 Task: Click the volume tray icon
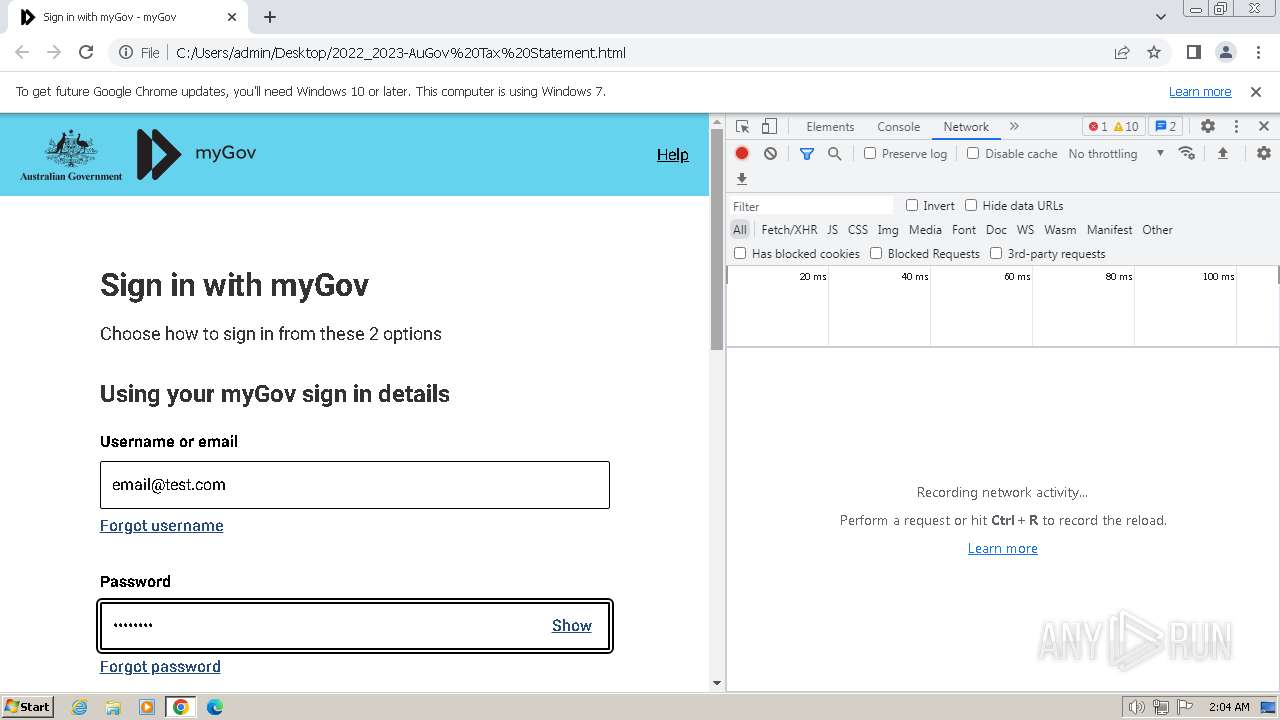click(1136, 707)
